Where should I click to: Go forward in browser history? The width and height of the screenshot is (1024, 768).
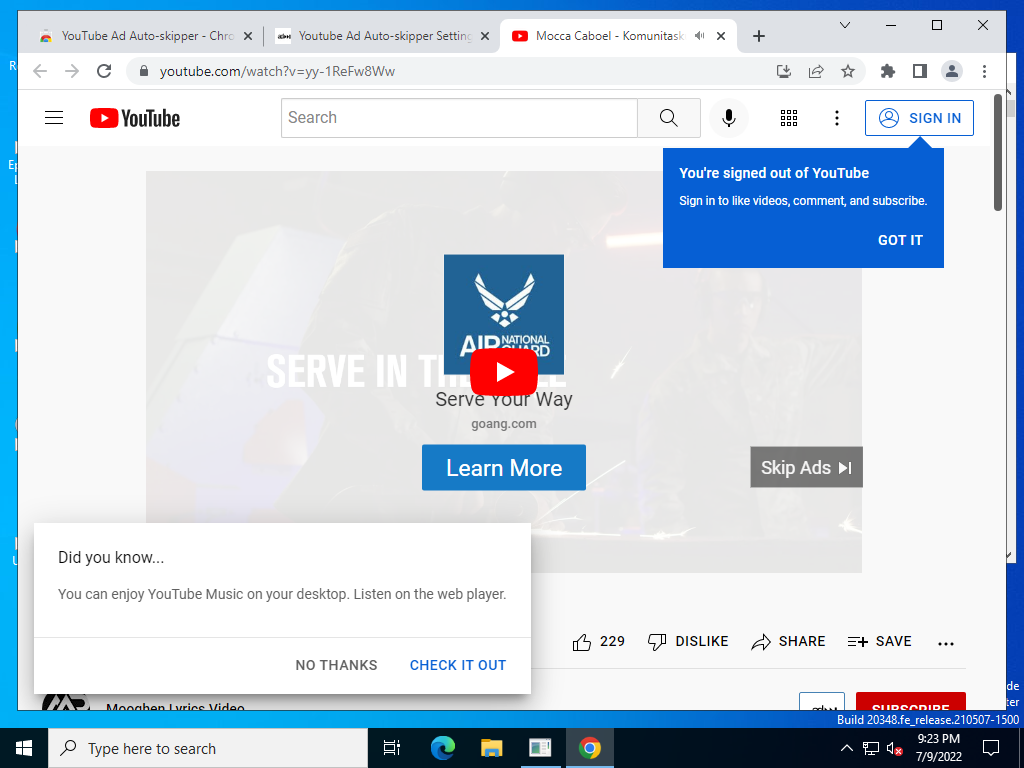72,71
